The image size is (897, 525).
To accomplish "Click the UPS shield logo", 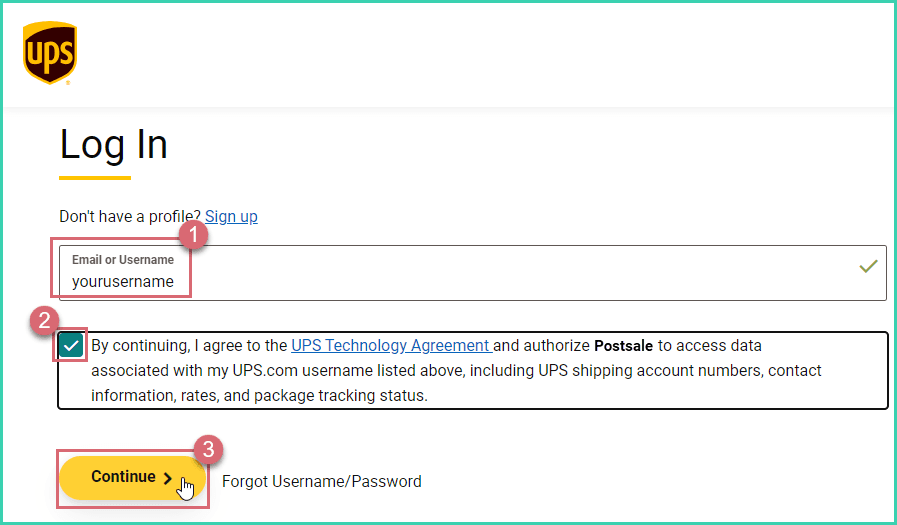I will coord(49,53).
